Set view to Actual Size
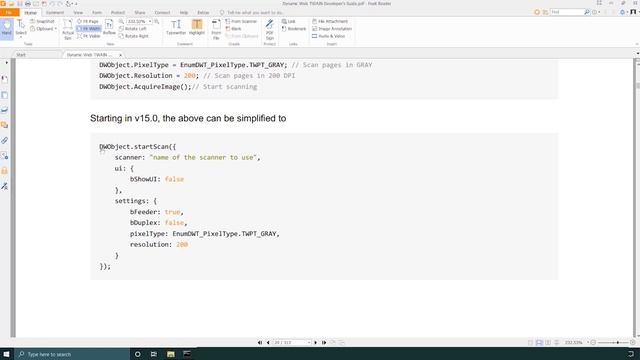This screenshot has width=640, height=360. coord(68,29)
